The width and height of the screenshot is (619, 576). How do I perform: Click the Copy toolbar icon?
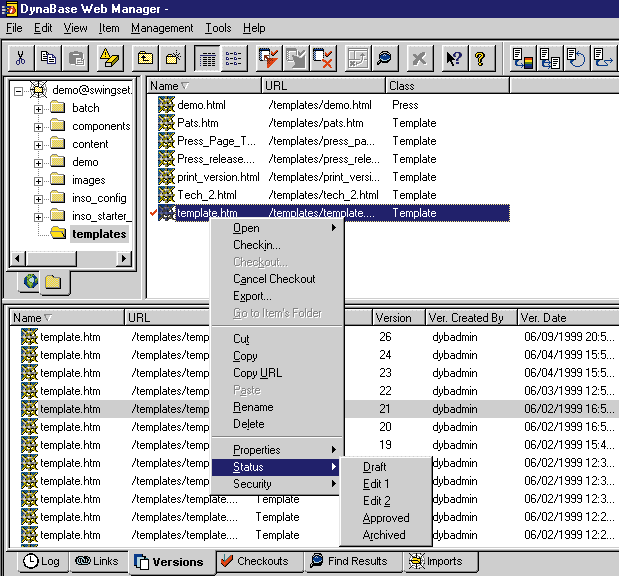tap(48, 58)
